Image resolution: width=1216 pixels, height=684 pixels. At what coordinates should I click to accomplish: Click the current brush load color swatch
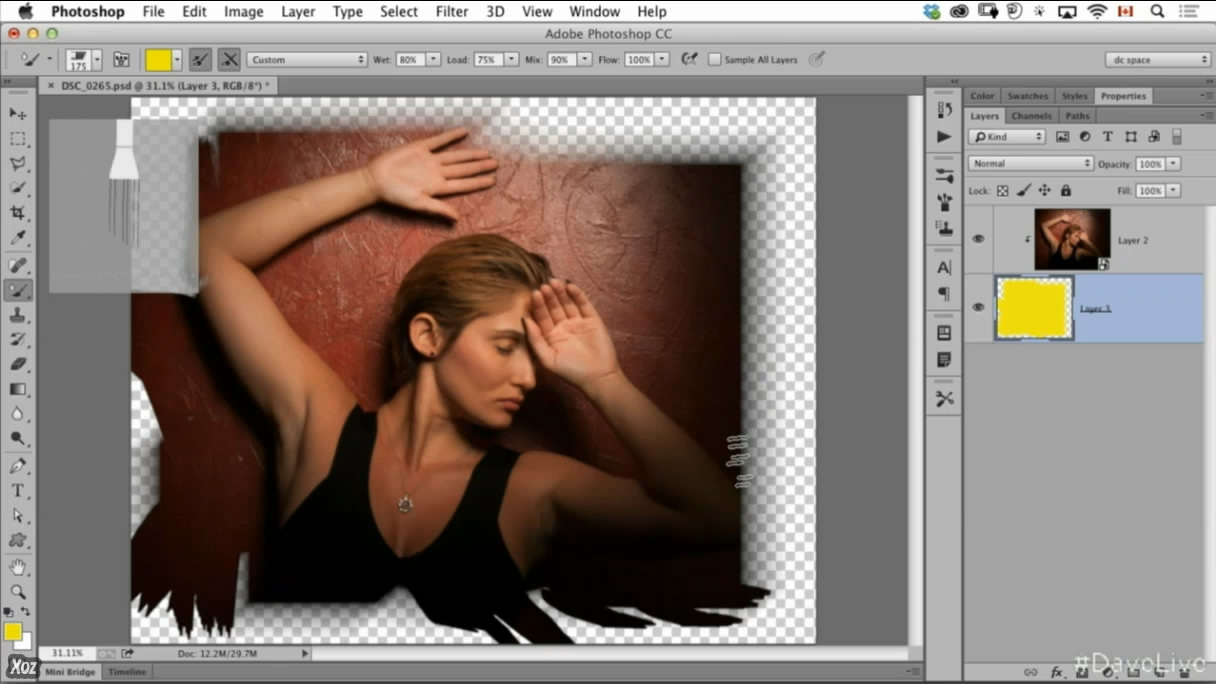pos(158,60)
